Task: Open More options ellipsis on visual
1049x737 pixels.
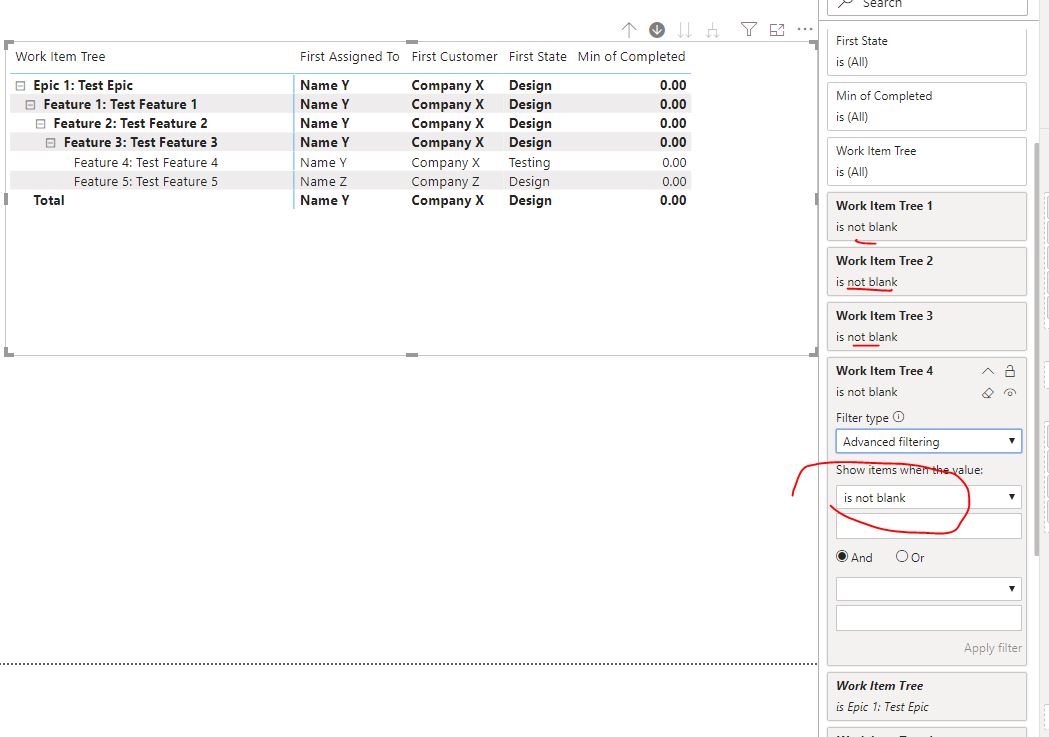Action: (x=805, y=29)
